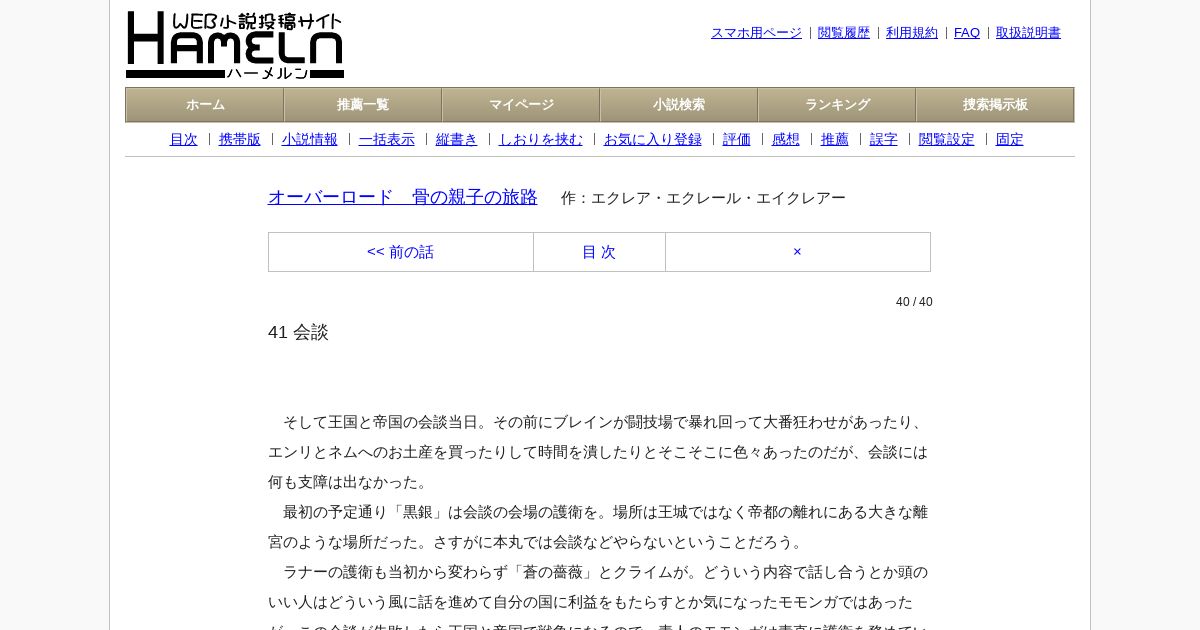
Task: Switch to 携帯版 mobile version
Action: point(240,140)
